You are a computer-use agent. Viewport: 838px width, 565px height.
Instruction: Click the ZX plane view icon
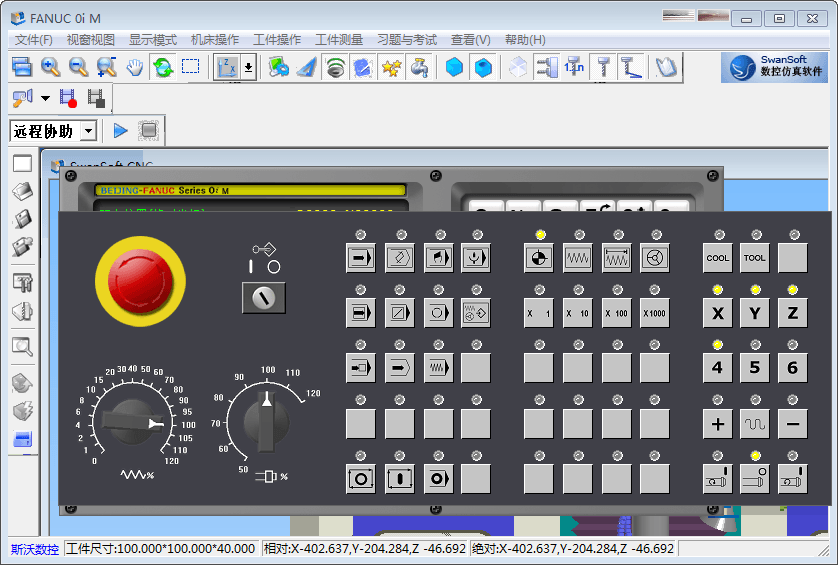click(x=227, y=67)
